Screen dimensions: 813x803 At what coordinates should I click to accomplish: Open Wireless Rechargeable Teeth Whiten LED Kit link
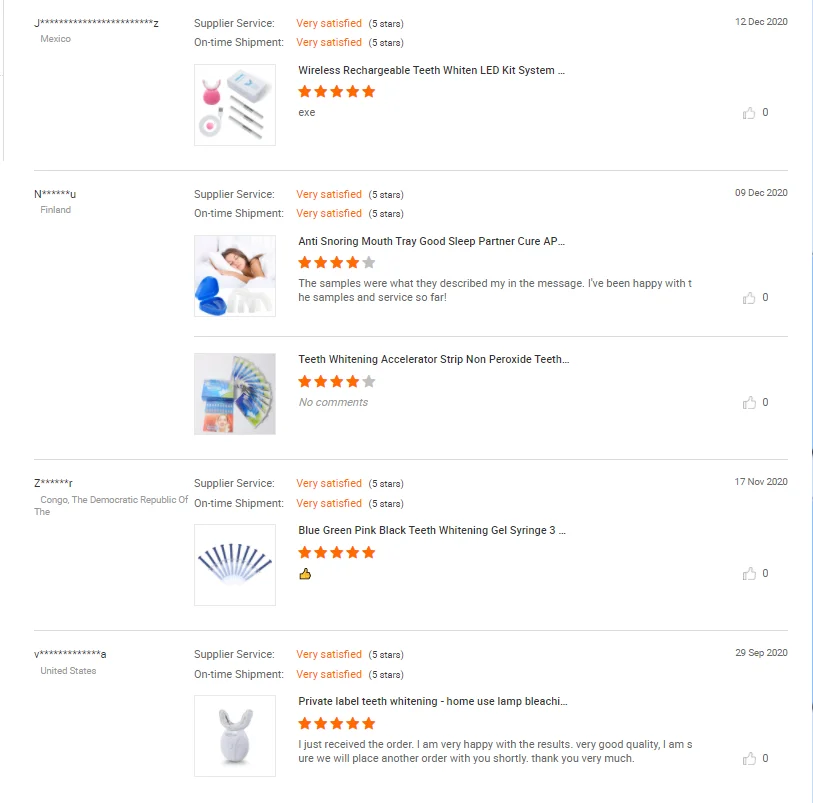pyautogui.click(x=431, y=71)
